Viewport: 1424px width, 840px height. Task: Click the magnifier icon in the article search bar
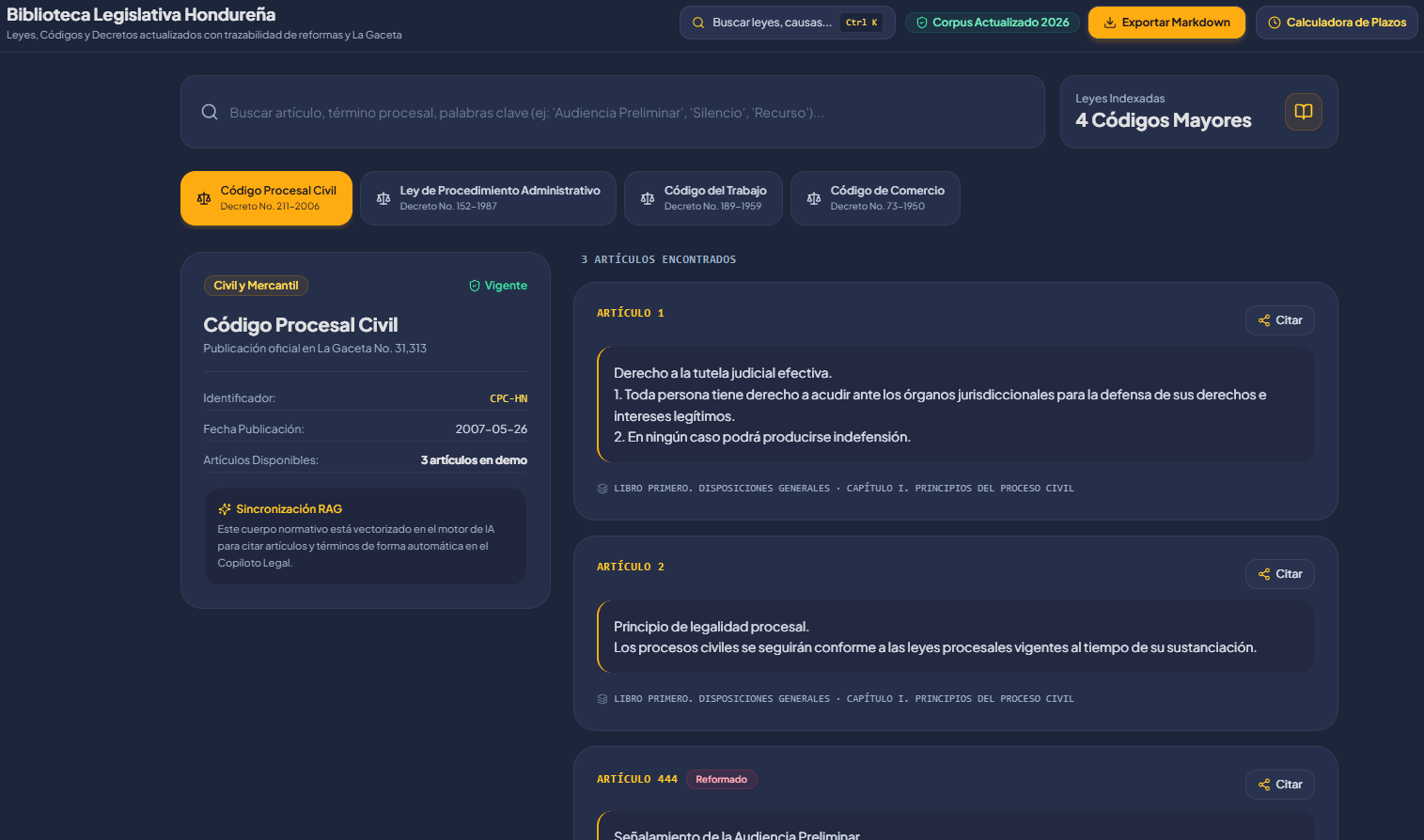(x=210, y=112)
